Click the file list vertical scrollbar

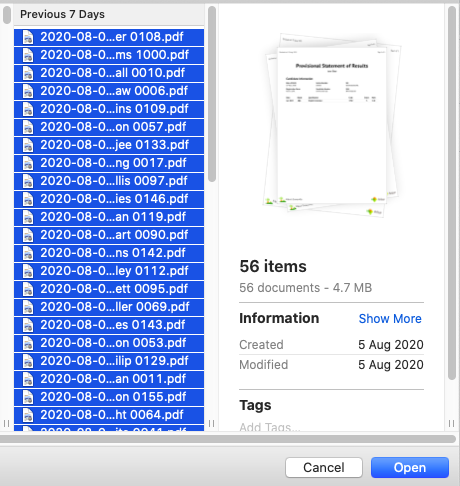tap(212, 94)
